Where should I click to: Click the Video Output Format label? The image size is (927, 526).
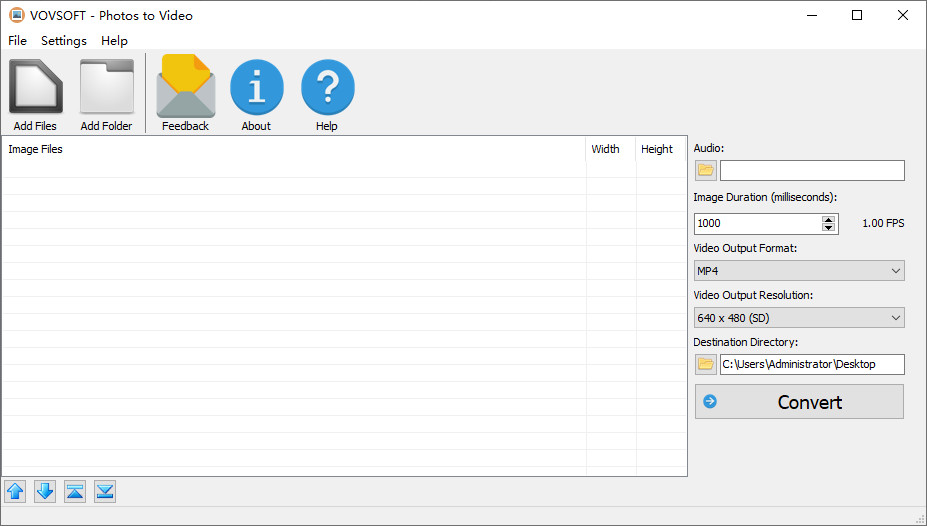745,248
